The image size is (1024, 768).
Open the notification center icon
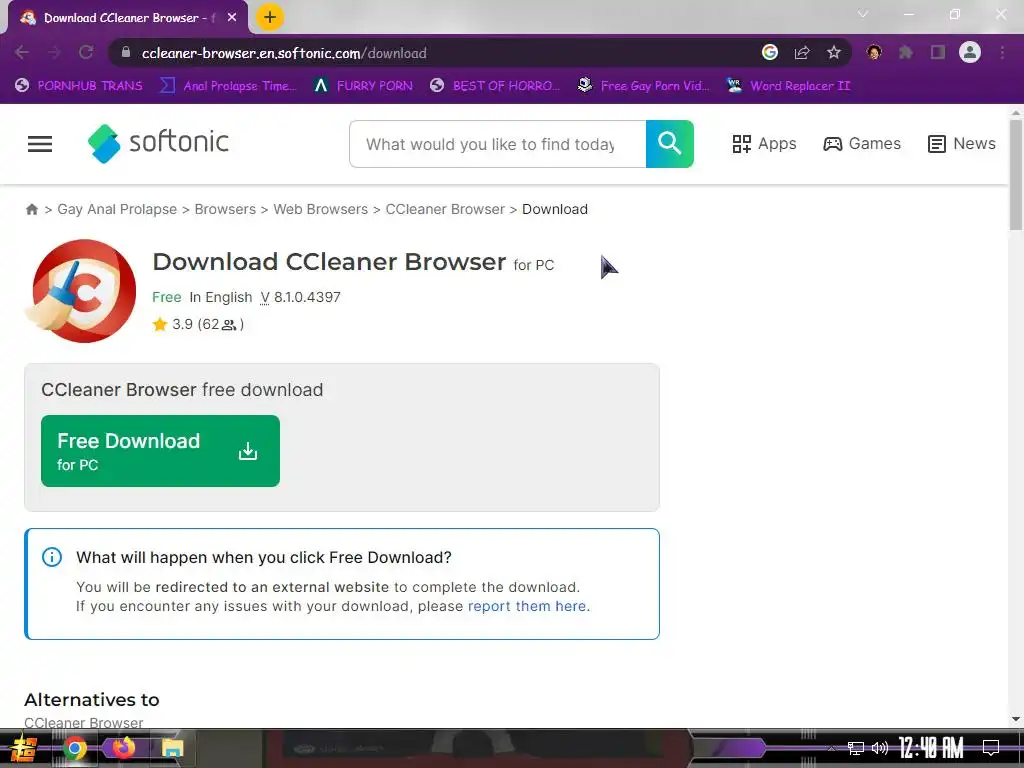click(991, 748)
